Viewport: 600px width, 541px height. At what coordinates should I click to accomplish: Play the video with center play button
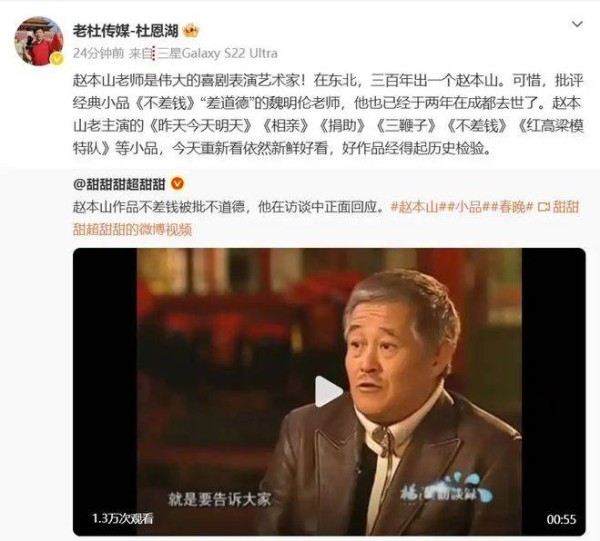pyautogui.click(x=328, y=391)
